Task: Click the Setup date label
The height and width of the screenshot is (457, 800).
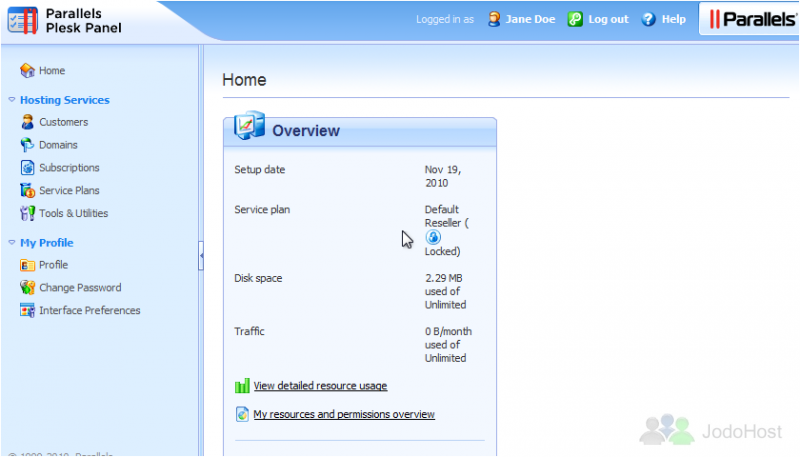Action: click(x=260, y=169)
